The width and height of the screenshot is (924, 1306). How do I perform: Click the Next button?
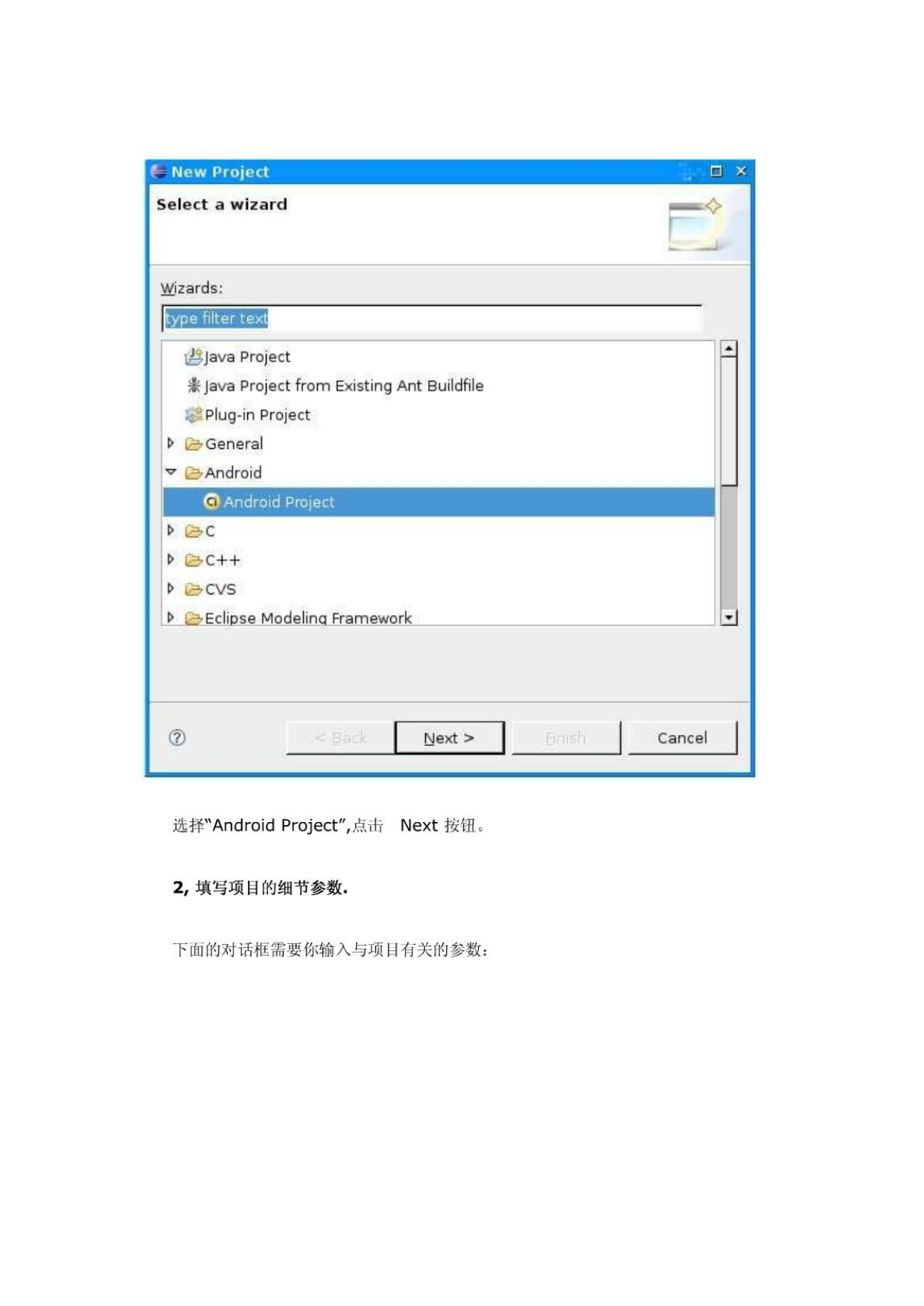point(449,738)
